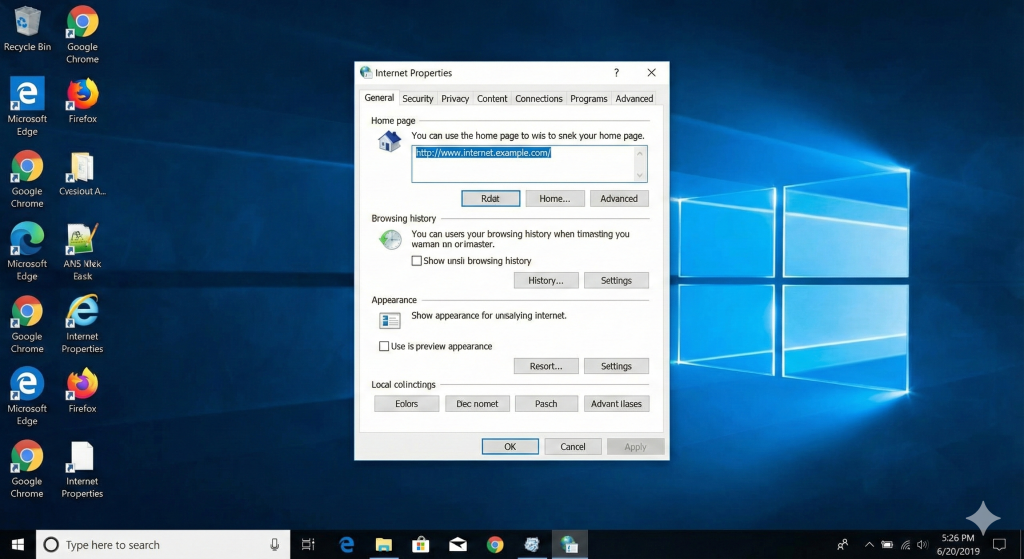The width and height of the screenshot is (1024, 559).
Task: Expand the hidden system tray icons chevron
Action: coord(869,544)
